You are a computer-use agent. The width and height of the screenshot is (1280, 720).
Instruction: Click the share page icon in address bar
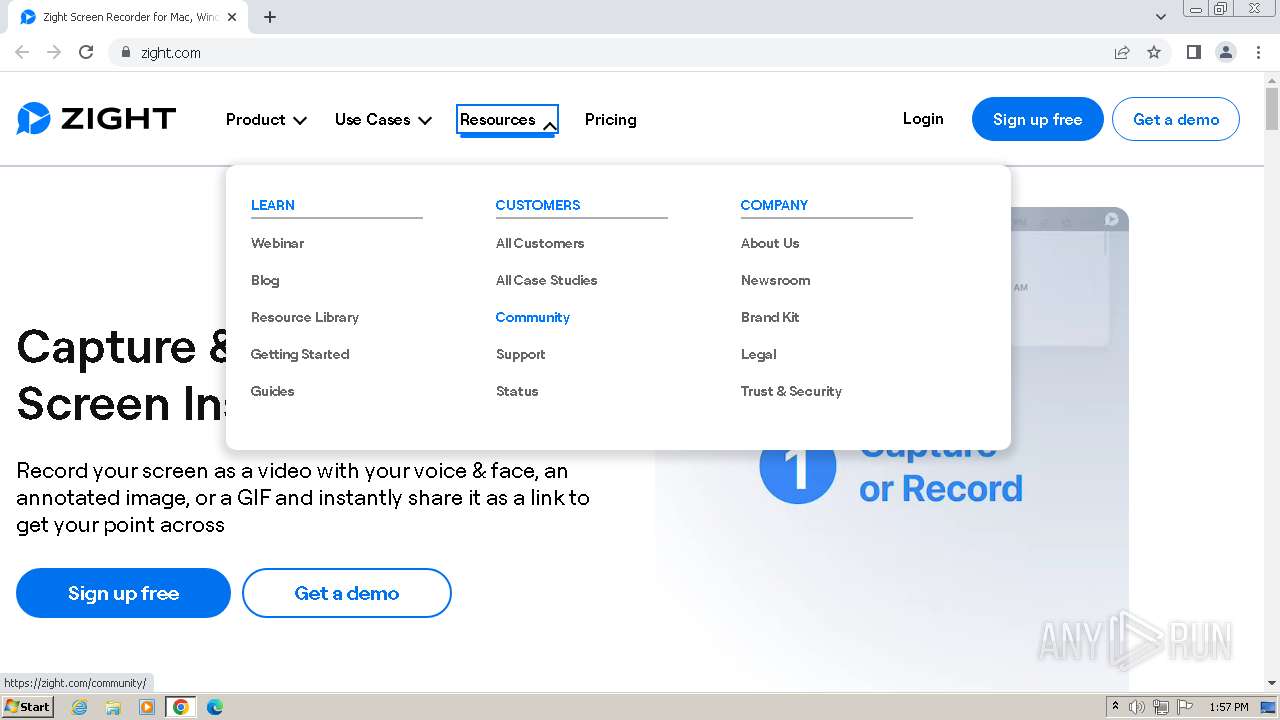coord(1122,52)
